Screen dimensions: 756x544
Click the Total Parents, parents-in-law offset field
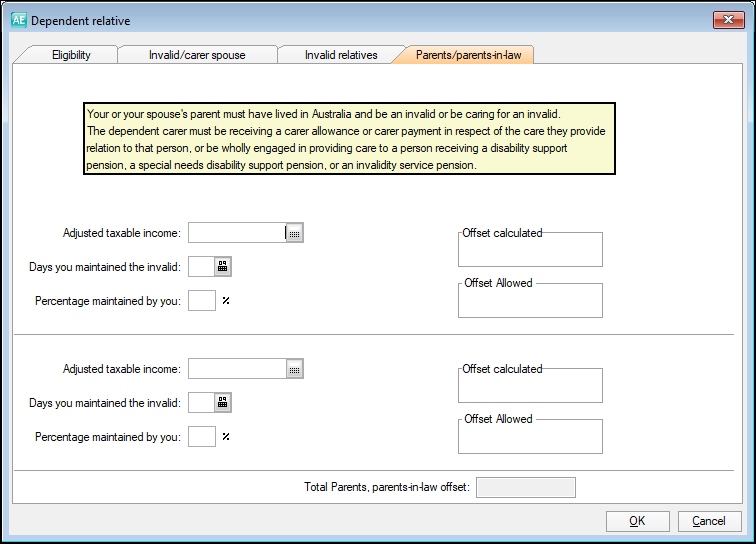[525, 487]
